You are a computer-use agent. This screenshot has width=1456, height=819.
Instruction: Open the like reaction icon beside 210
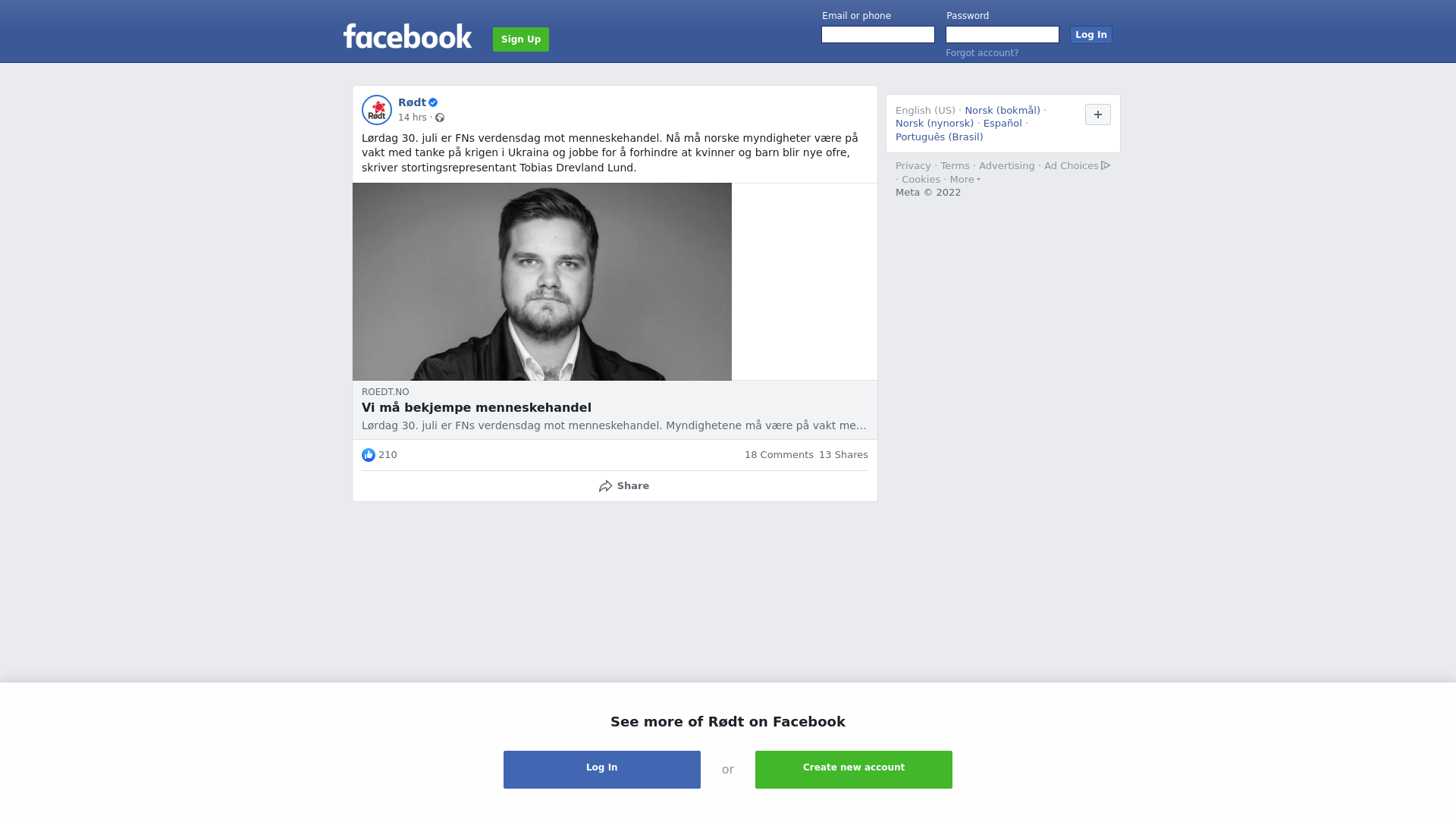[x=369, y=455]
